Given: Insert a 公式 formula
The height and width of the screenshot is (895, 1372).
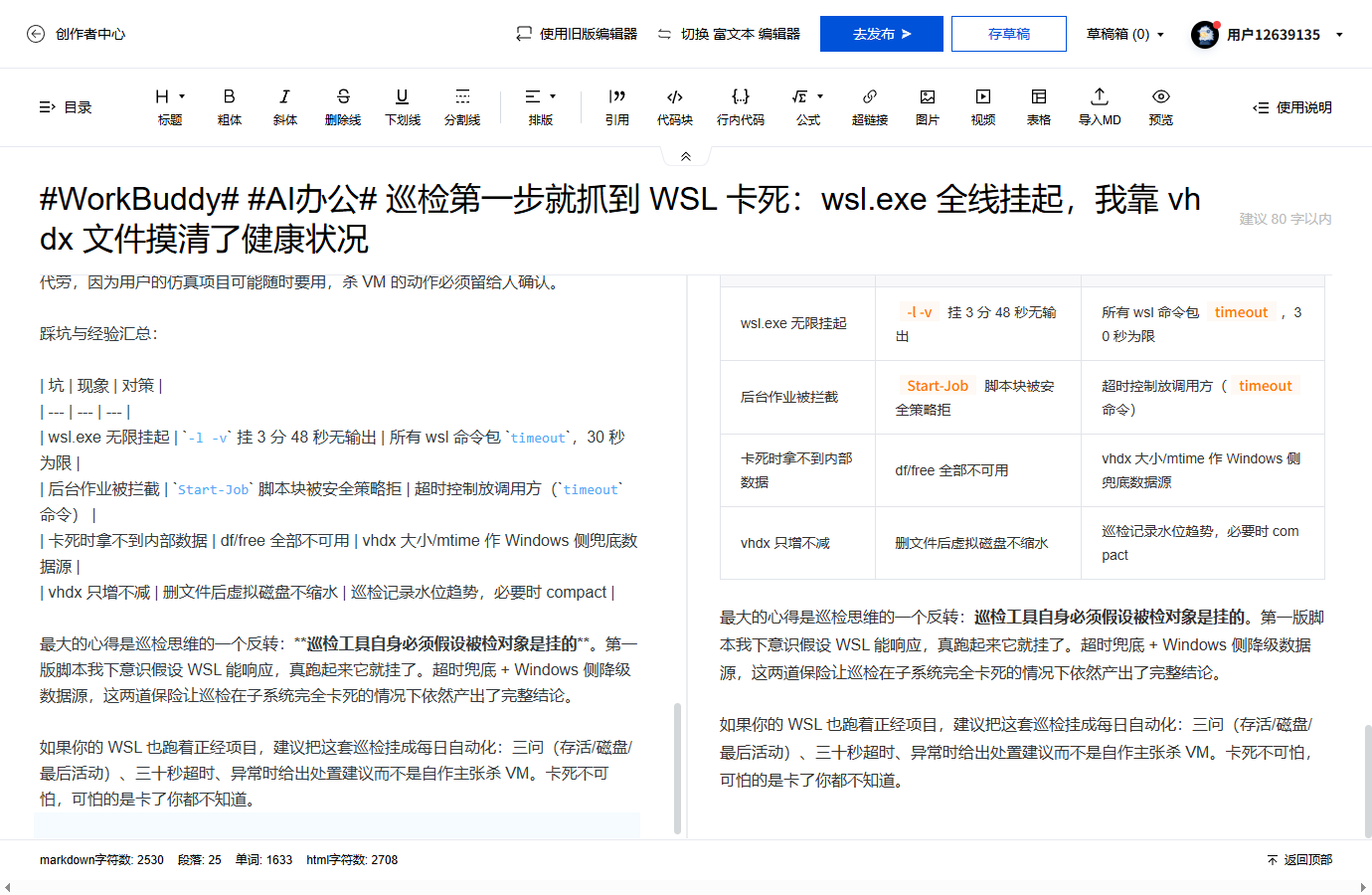Looking at the screenshot, I should (x=808, y=107).
